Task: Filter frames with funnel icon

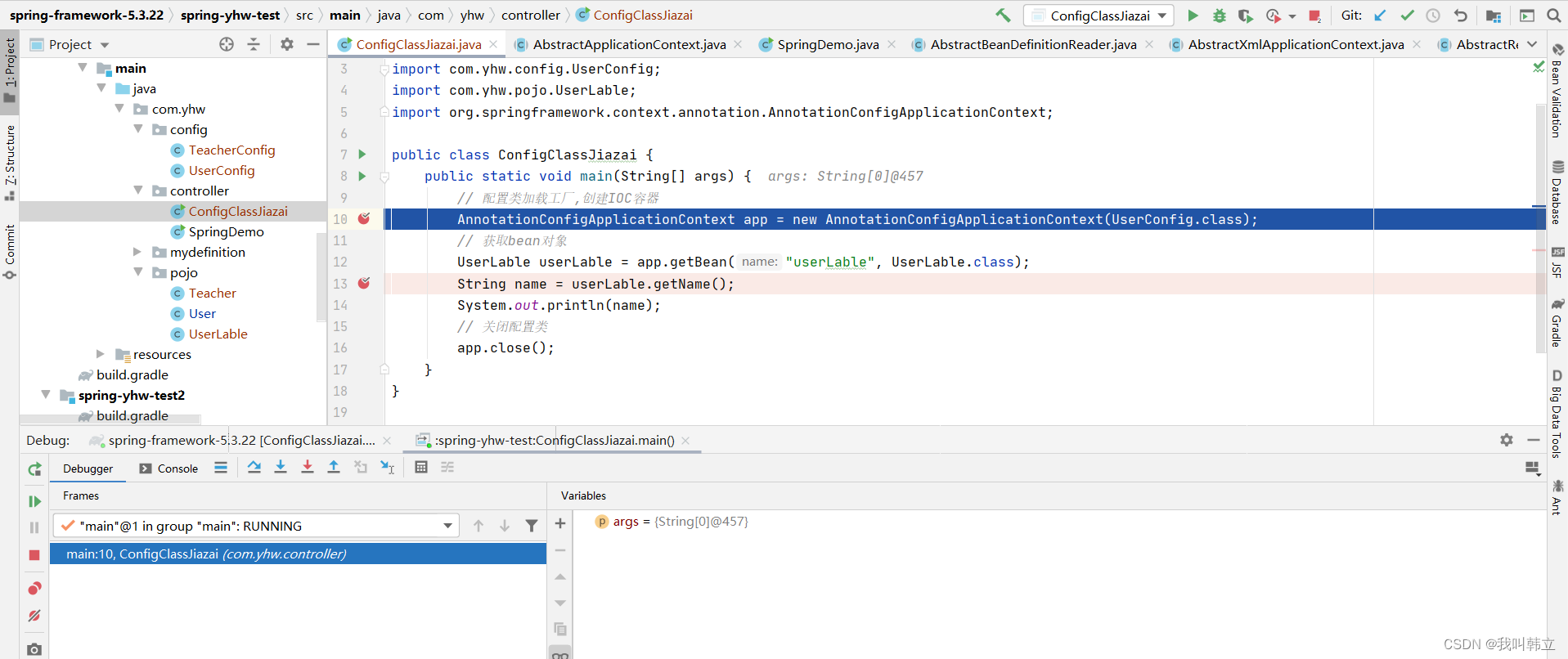Action: (x=532, y=526)
